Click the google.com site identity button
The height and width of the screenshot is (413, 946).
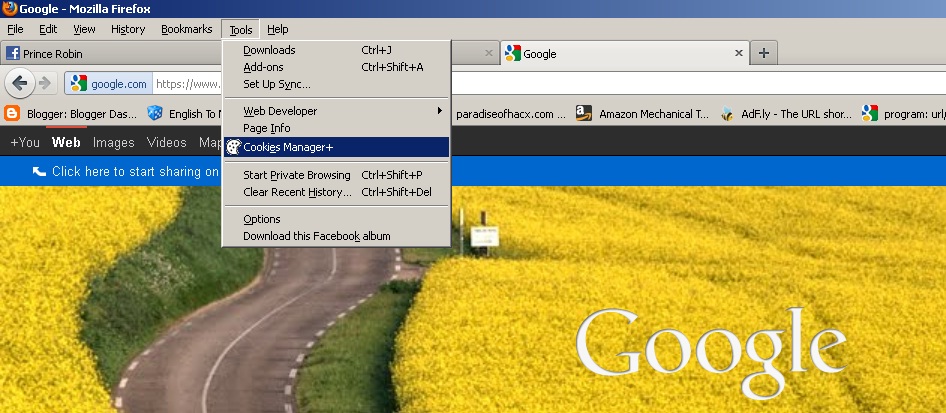(109, 84)
